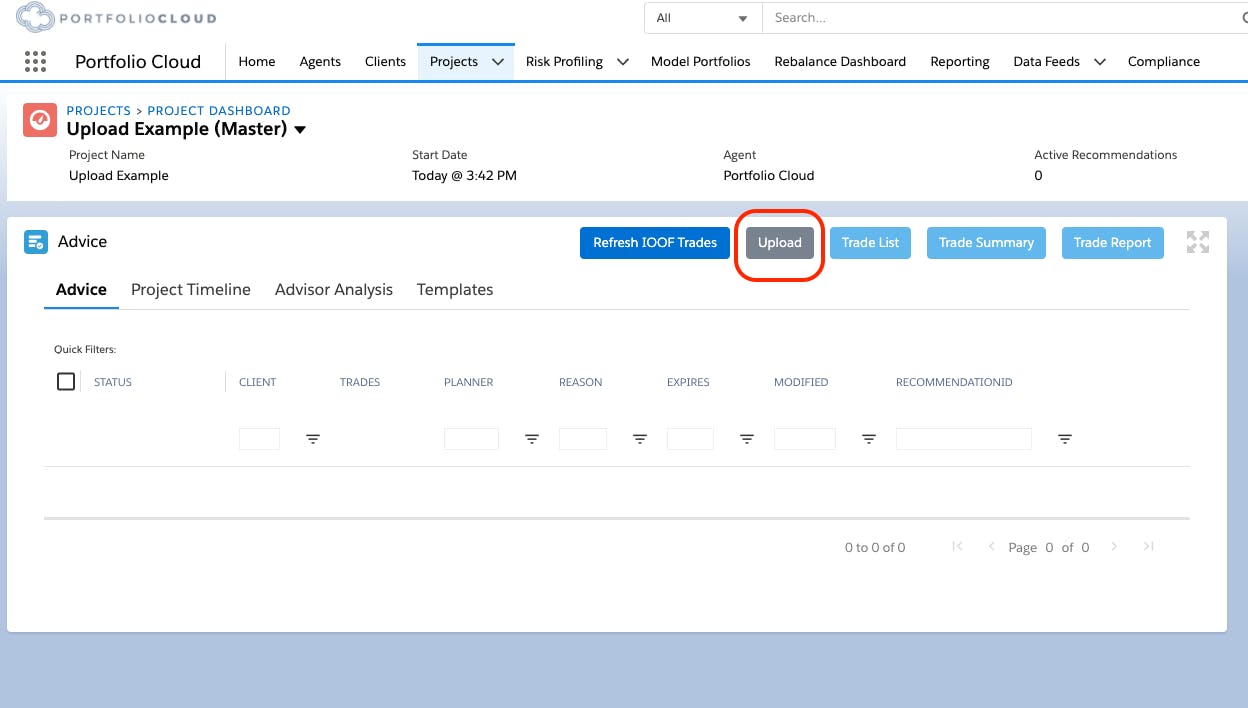Click the Upload button

pyautogui.click(x=780, y=242)
